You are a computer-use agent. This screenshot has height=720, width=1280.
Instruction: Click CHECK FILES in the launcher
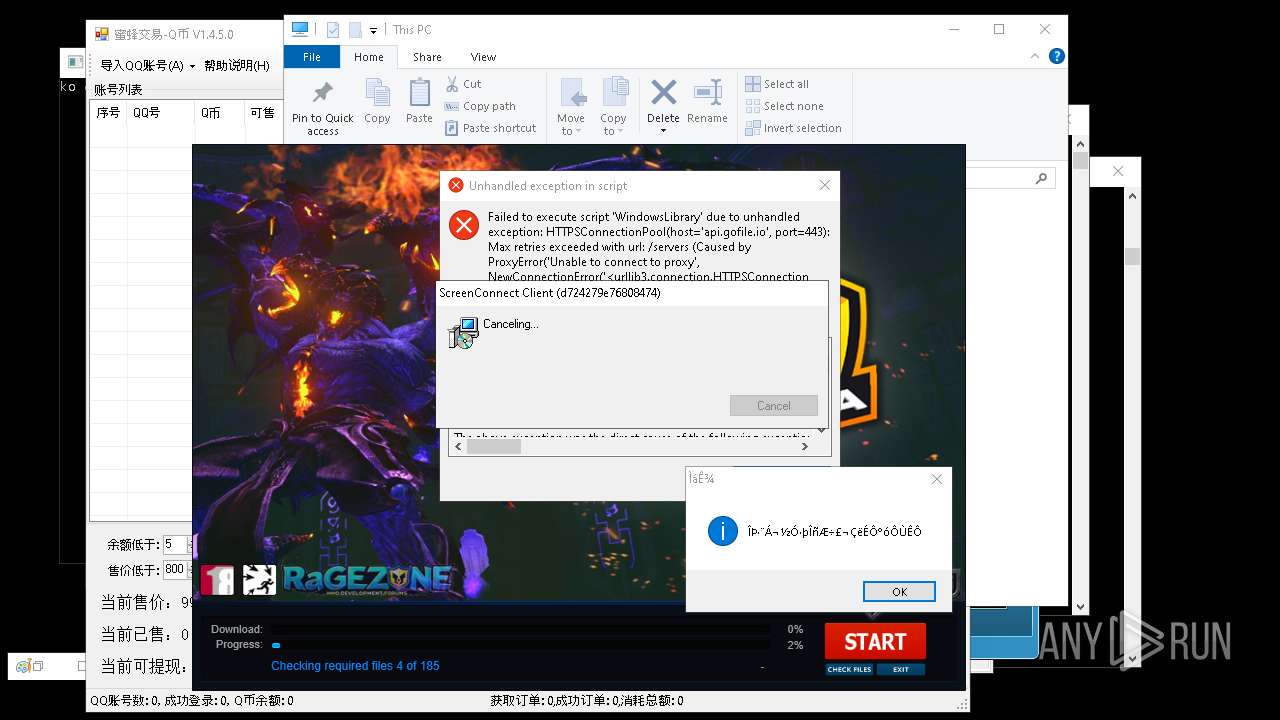(x=849, y=669)
